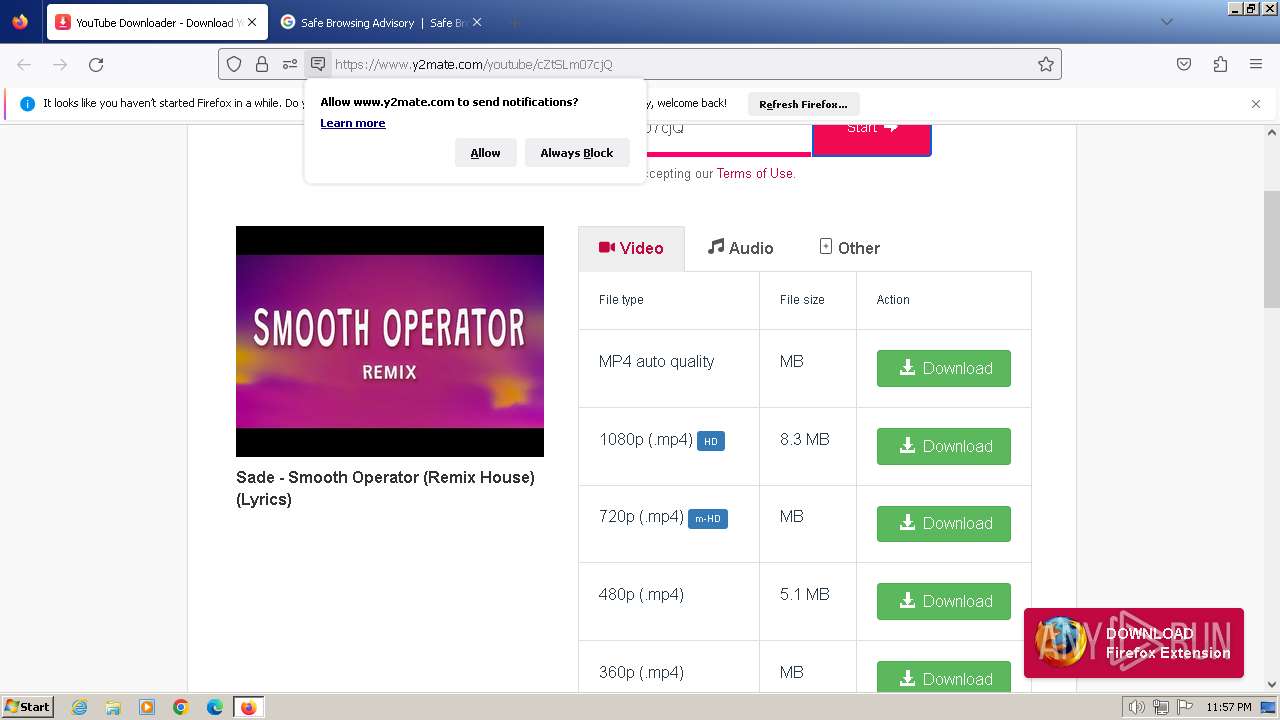Launch Internet Explorer from the taskbar
This screenshot has height=720, width=1280.
tap(79, 707)
